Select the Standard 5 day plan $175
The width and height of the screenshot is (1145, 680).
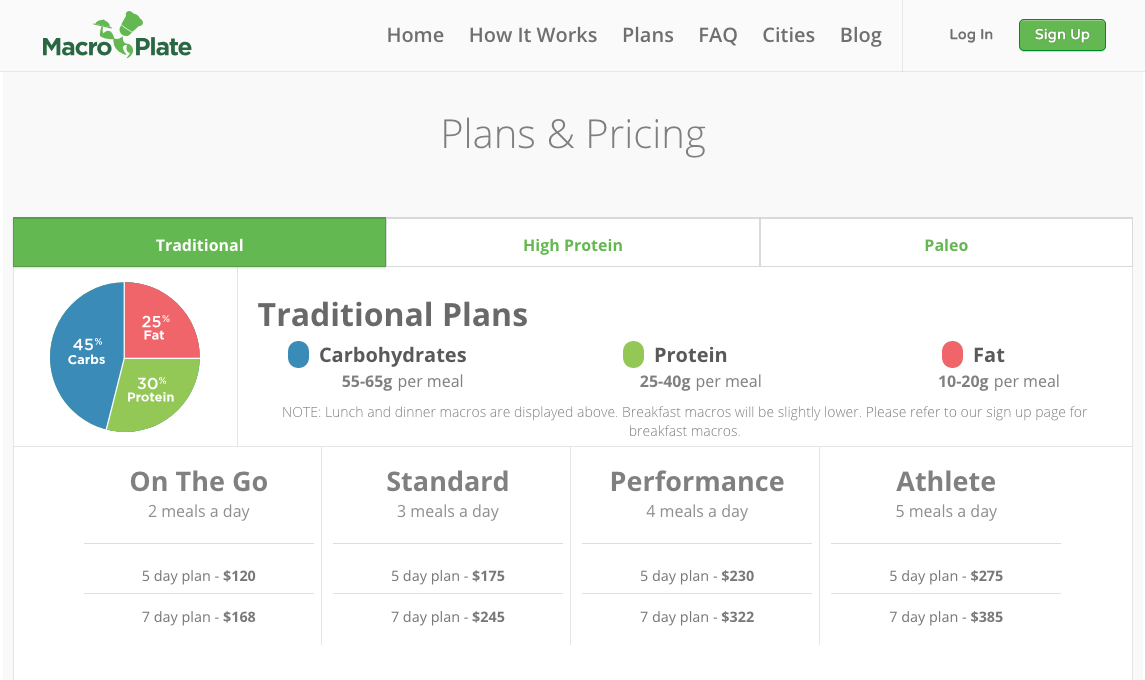pos(448,576)
